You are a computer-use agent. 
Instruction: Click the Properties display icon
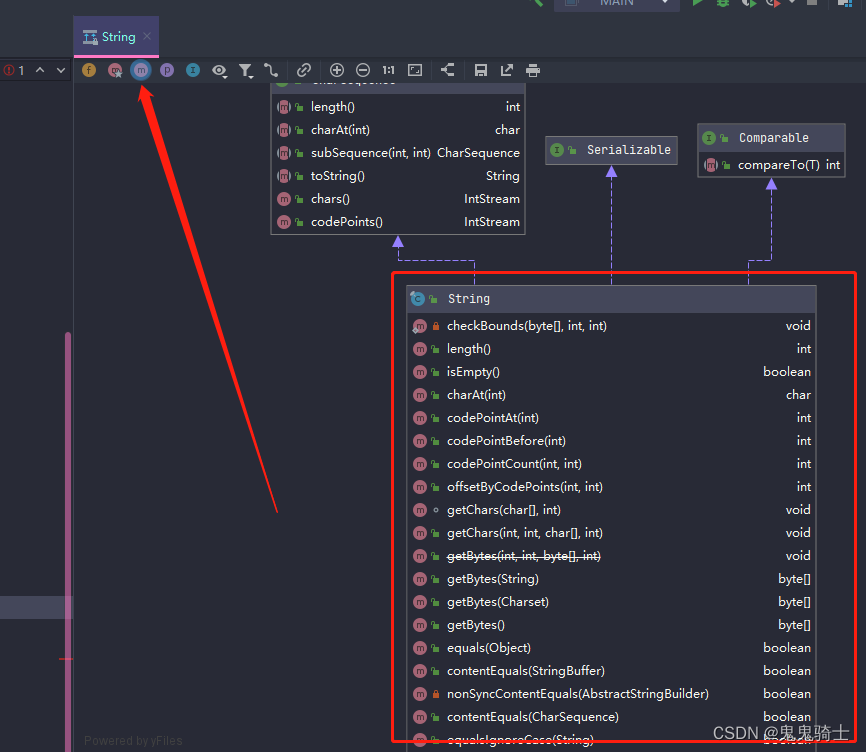pos(167,70)
